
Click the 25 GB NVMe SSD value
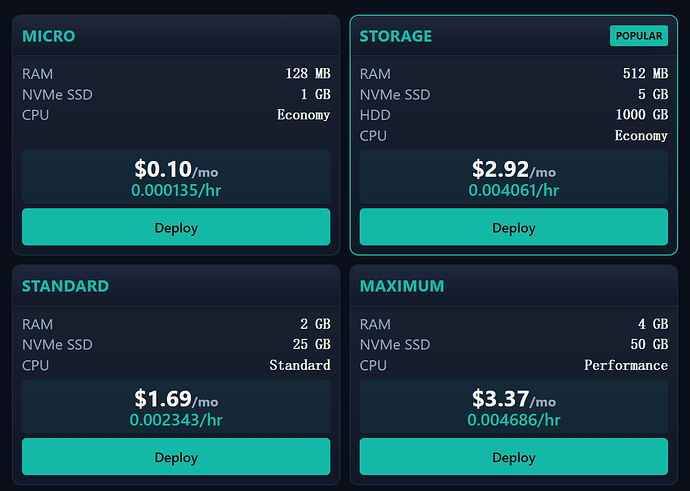tap(312, 344)
